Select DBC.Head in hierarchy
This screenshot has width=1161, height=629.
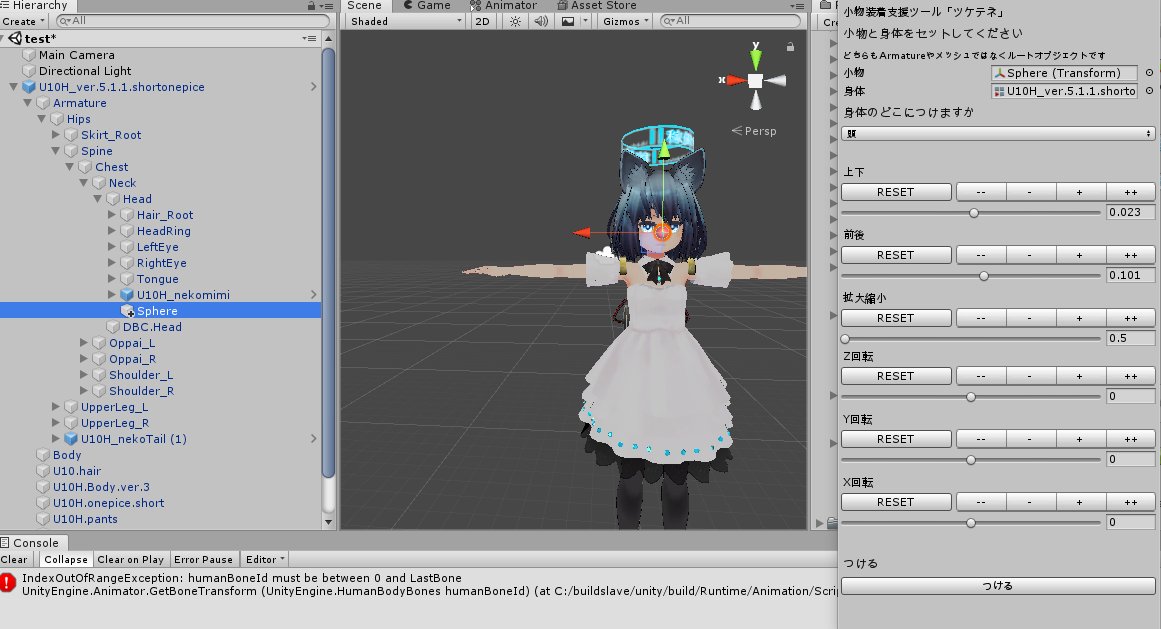click(152, 327)
